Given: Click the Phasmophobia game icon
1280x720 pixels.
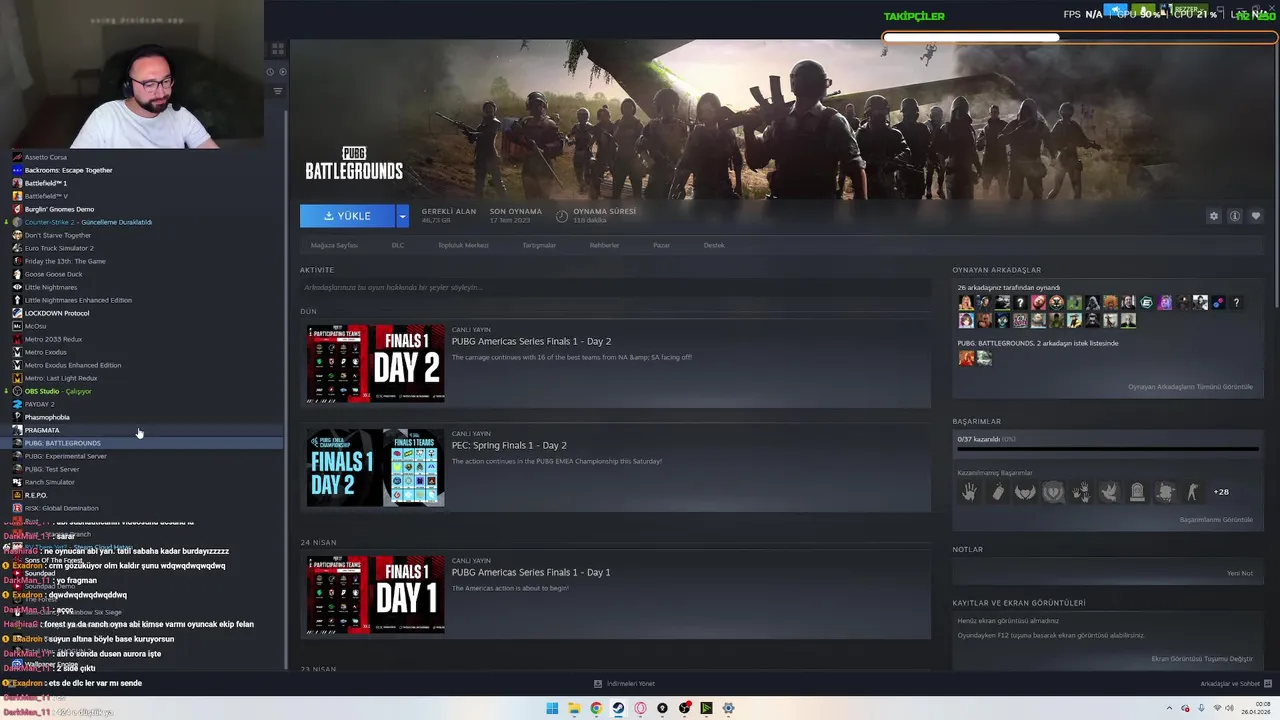Looking at the screenshot, I should [17, 417].
